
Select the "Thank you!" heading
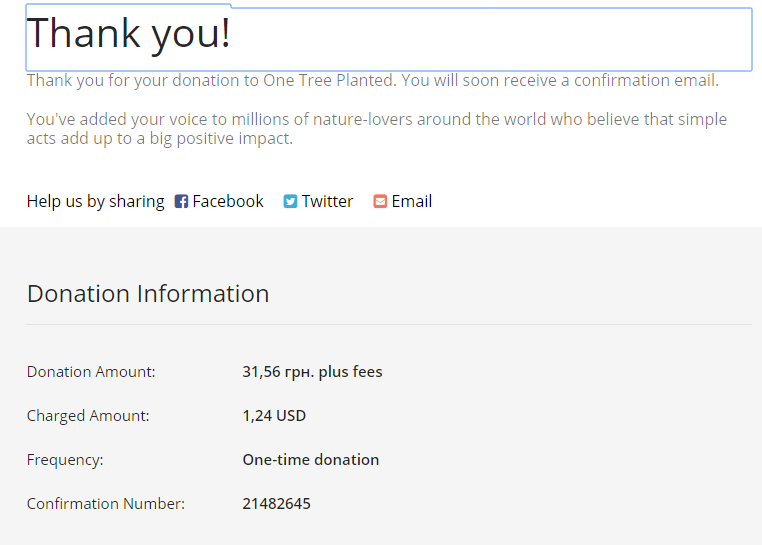[x=129, y=34]
